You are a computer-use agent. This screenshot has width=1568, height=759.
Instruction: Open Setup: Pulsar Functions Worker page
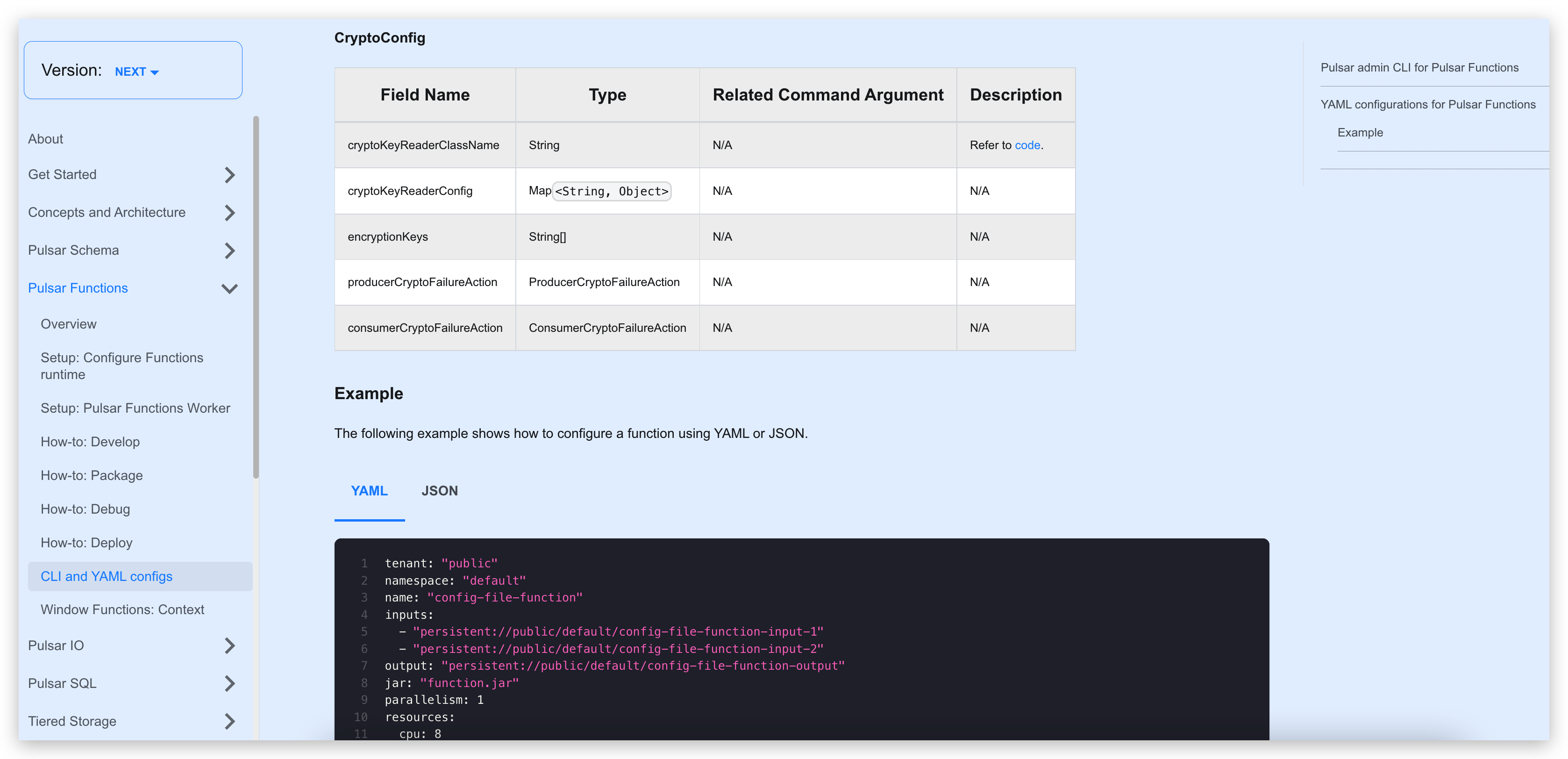135,408
